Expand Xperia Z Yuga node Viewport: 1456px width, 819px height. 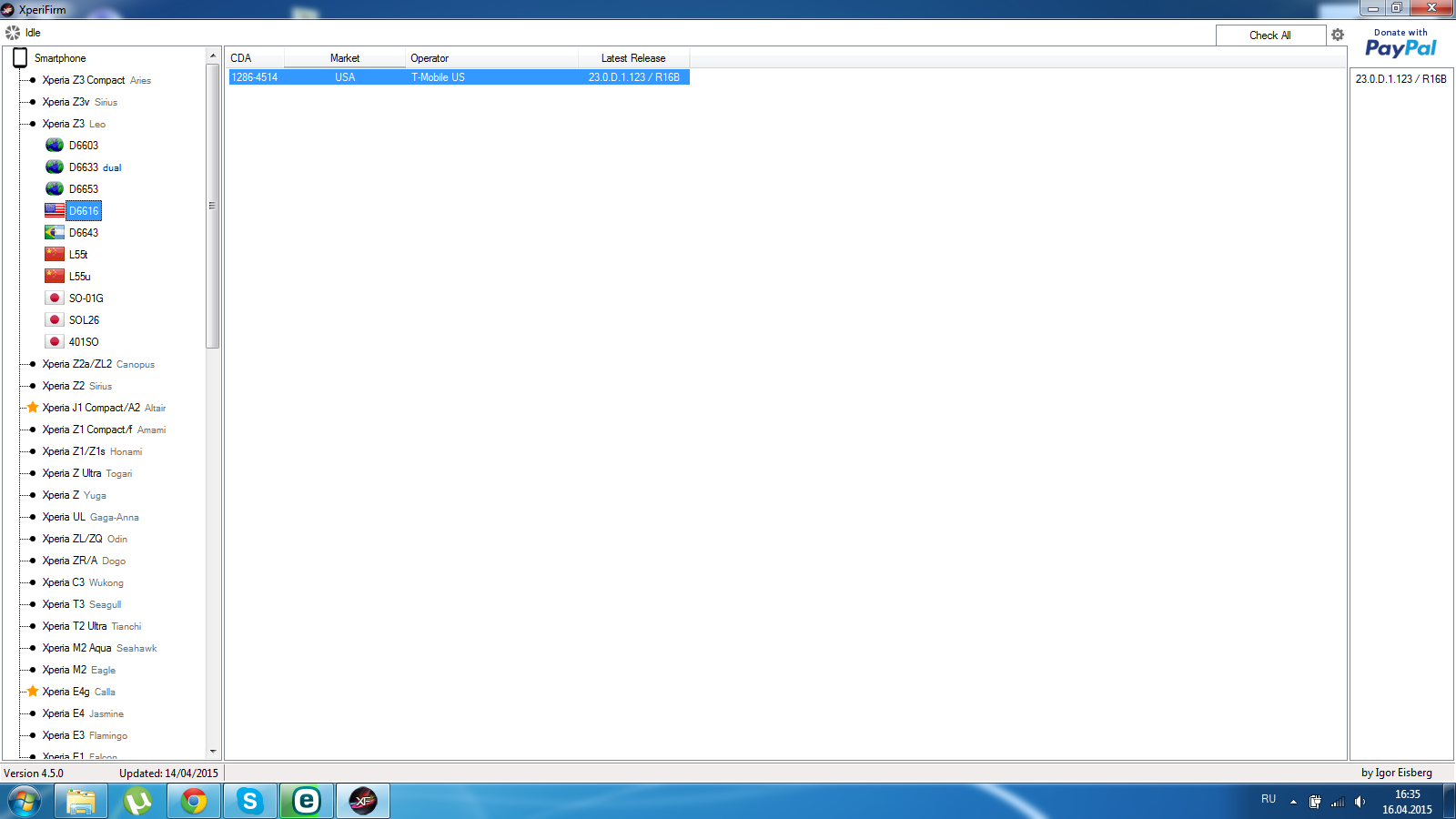[x=33, y=495]
